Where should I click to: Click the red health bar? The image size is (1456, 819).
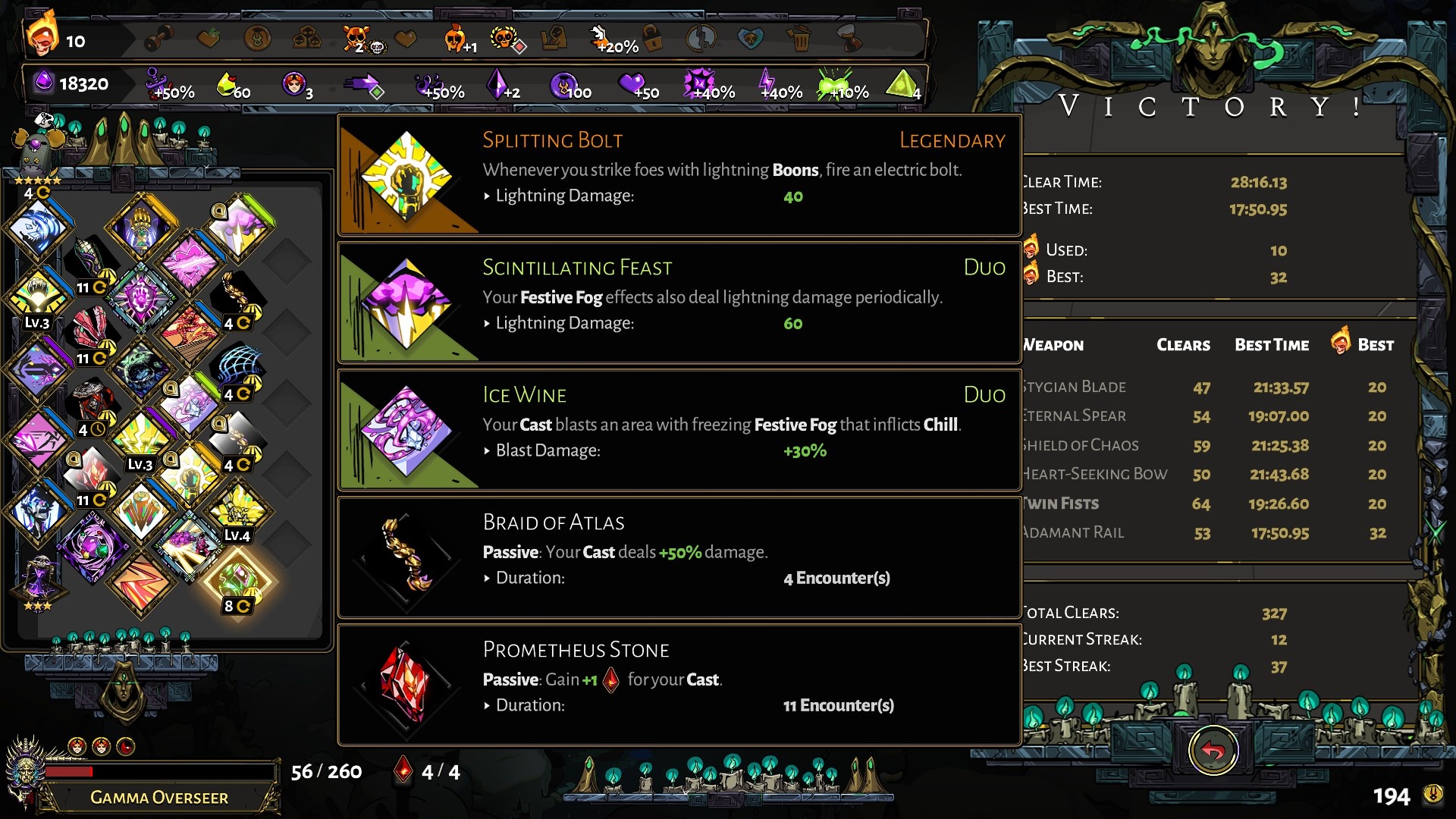coord(159,771)
